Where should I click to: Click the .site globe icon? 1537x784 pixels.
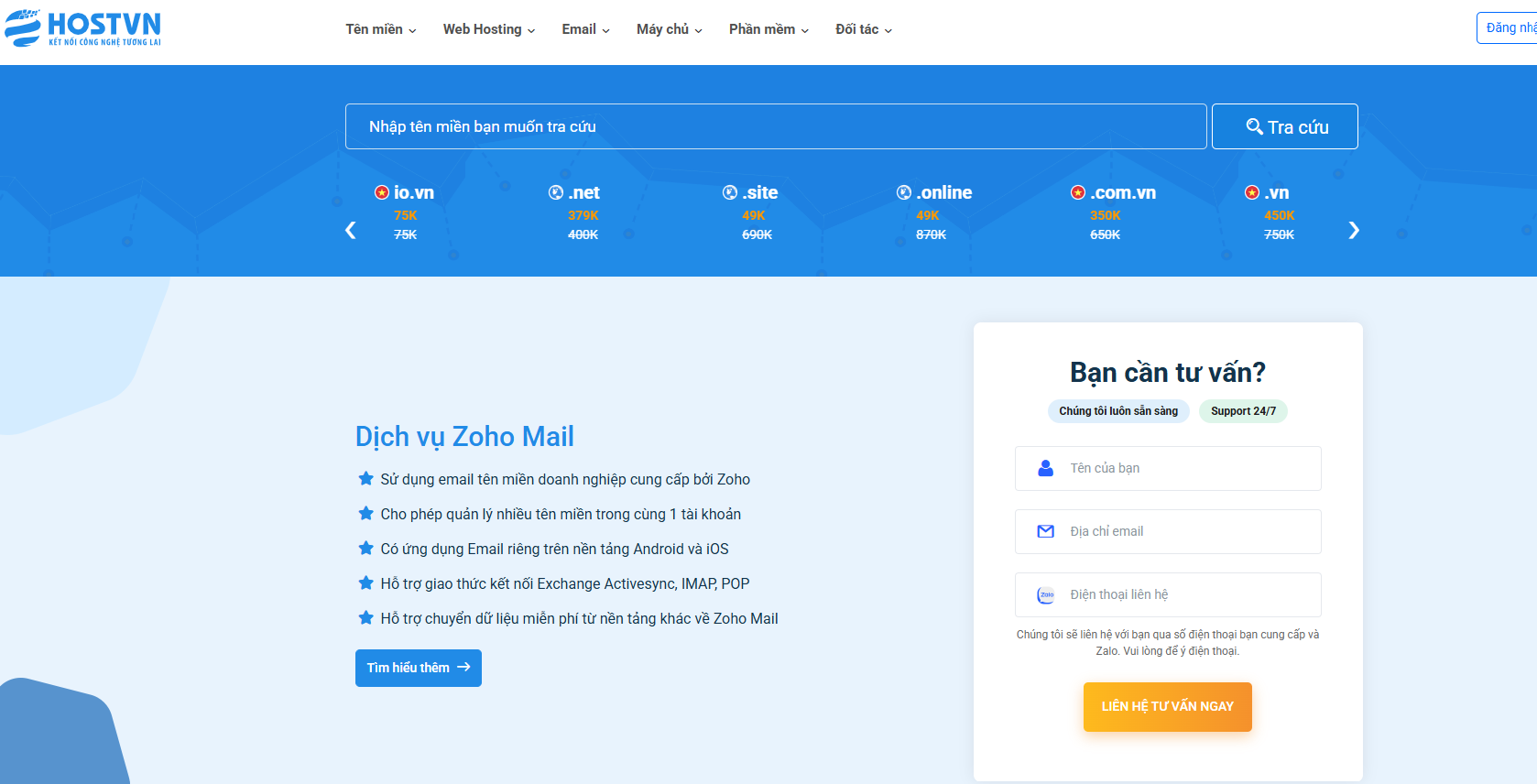(730, 192)
